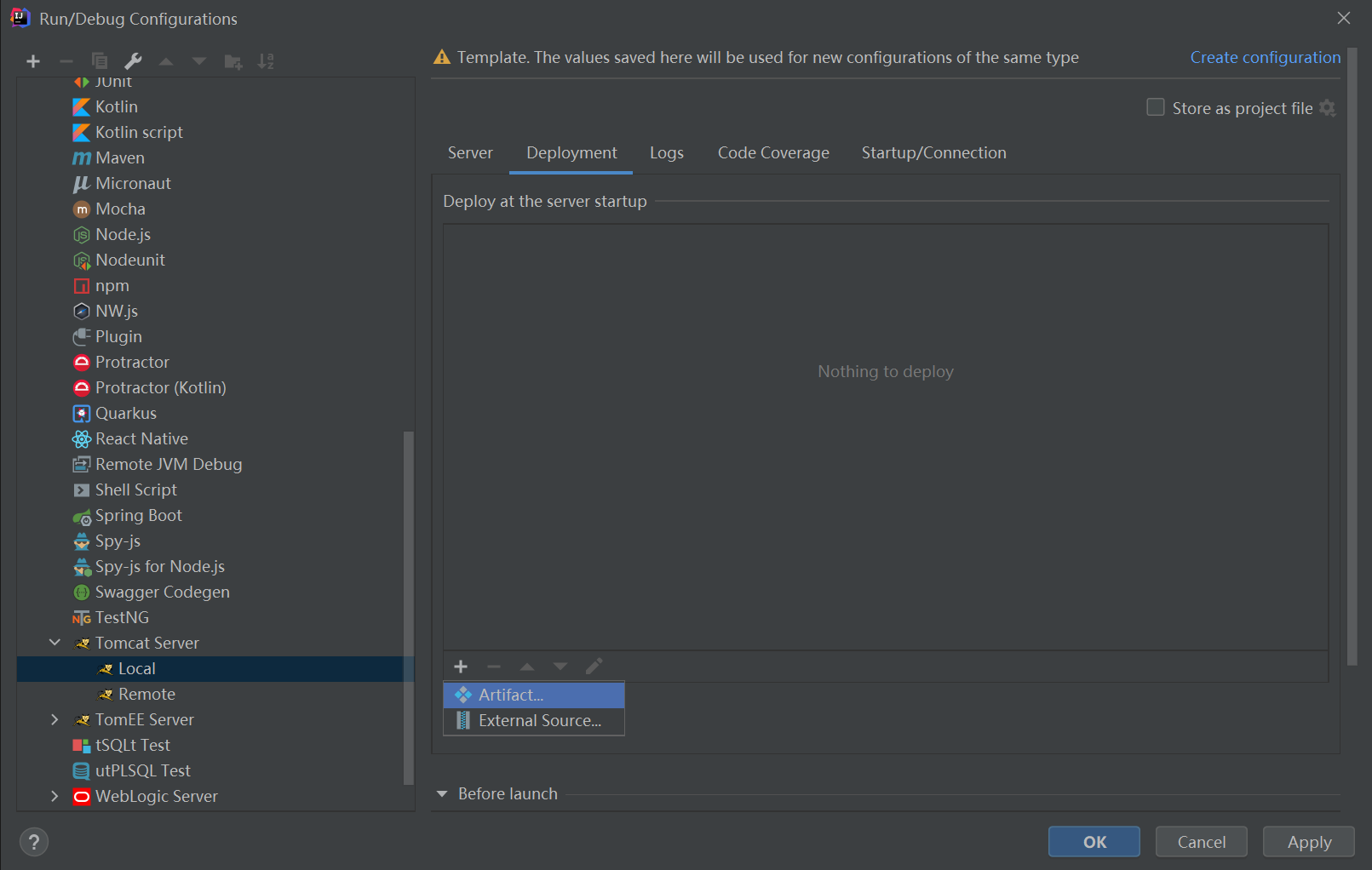Choose External Source... from the popup menu
The height and width of the screenshot is (870, 1372).
[534, 721]
